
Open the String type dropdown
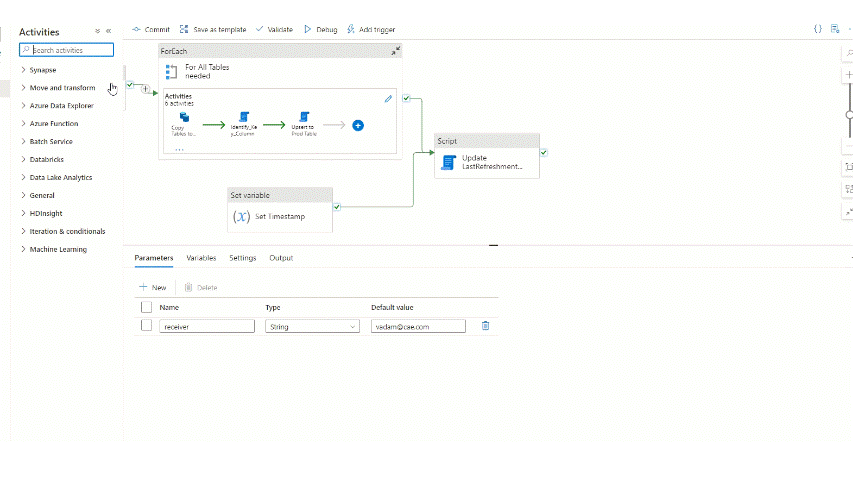(312, 326)
